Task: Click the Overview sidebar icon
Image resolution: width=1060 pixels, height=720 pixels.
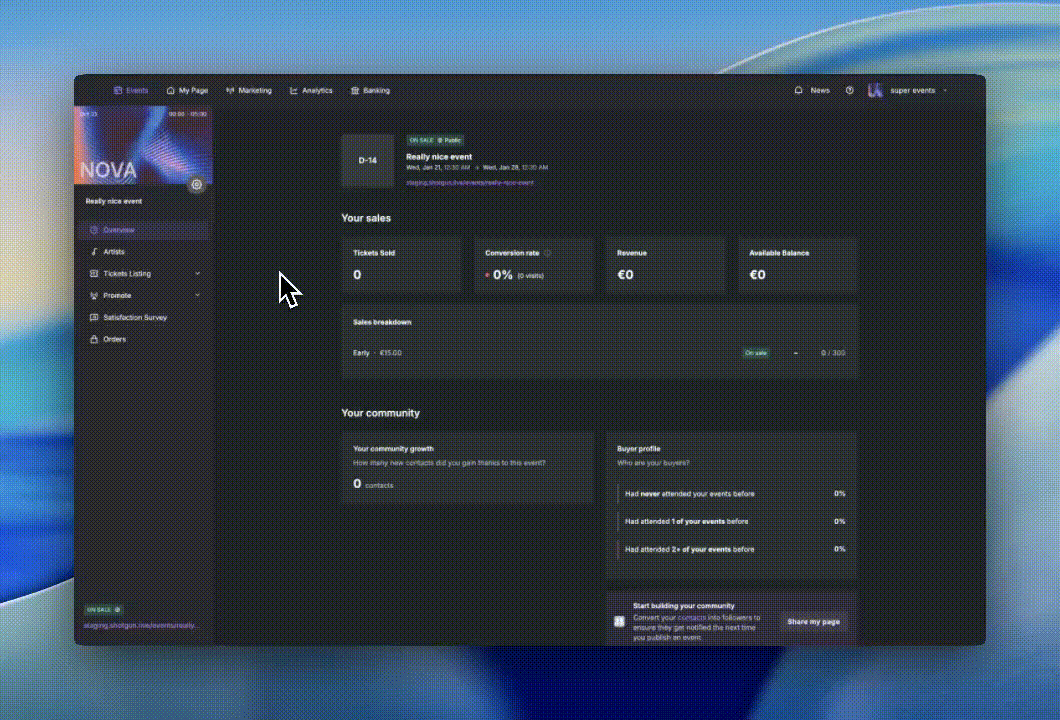Action: tap(94, 230)
